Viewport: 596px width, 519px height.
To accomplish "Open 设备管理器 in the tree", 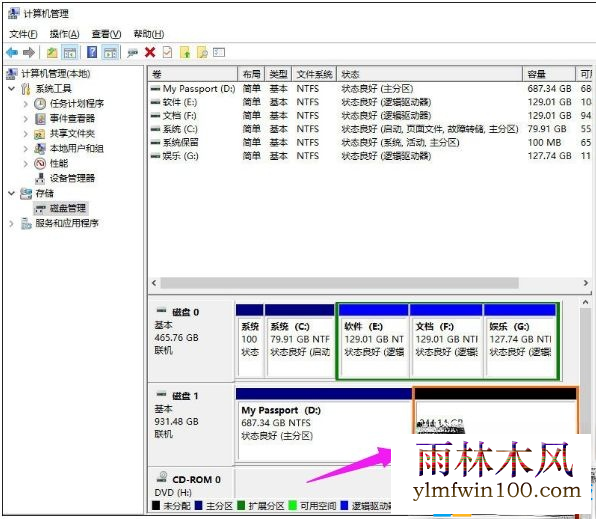I will [x=72, y=178].
